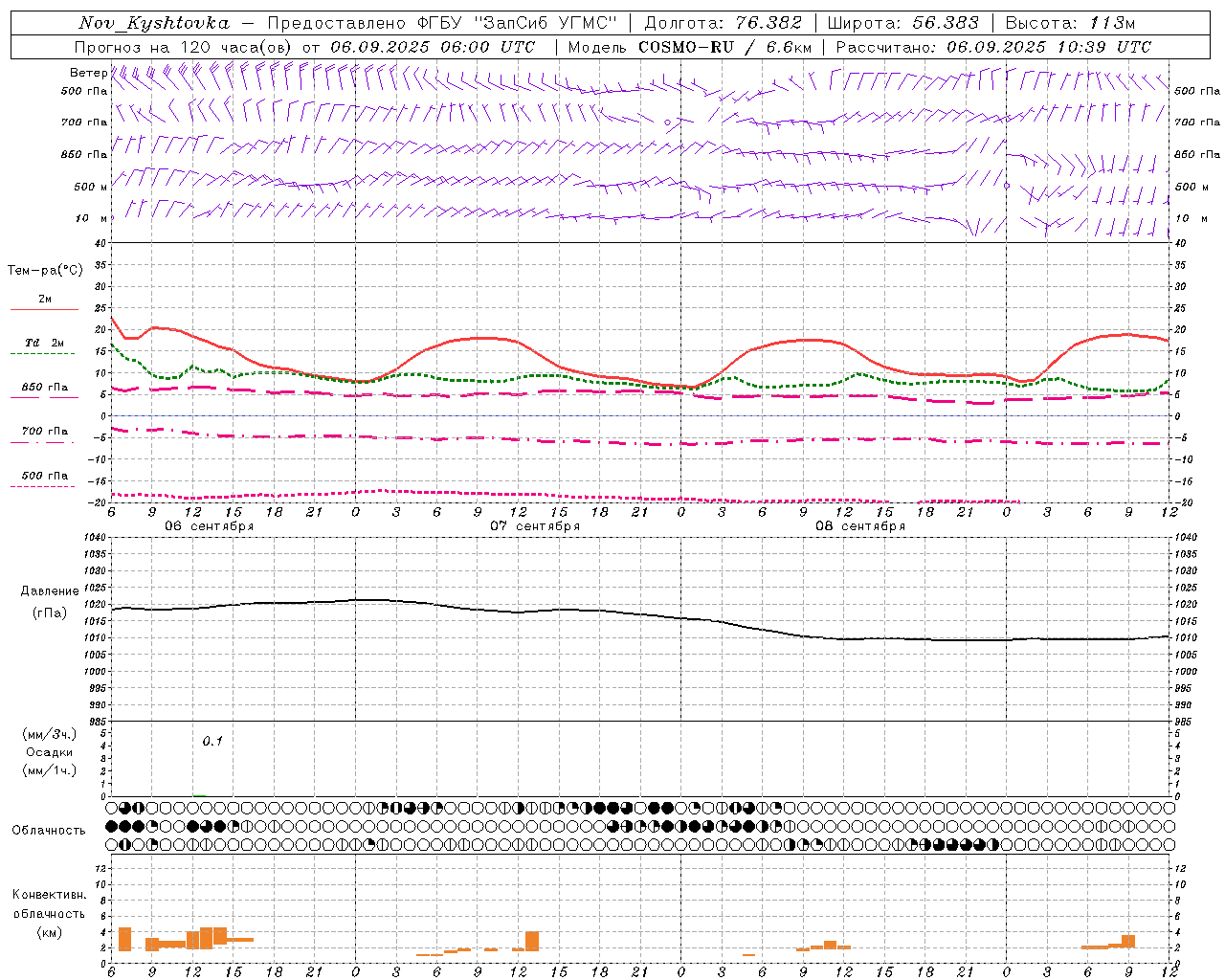Select the text Предоставлено ФГБУ "ЗапСиб УГМС"

pyautogui.click(x=443, y=23)
